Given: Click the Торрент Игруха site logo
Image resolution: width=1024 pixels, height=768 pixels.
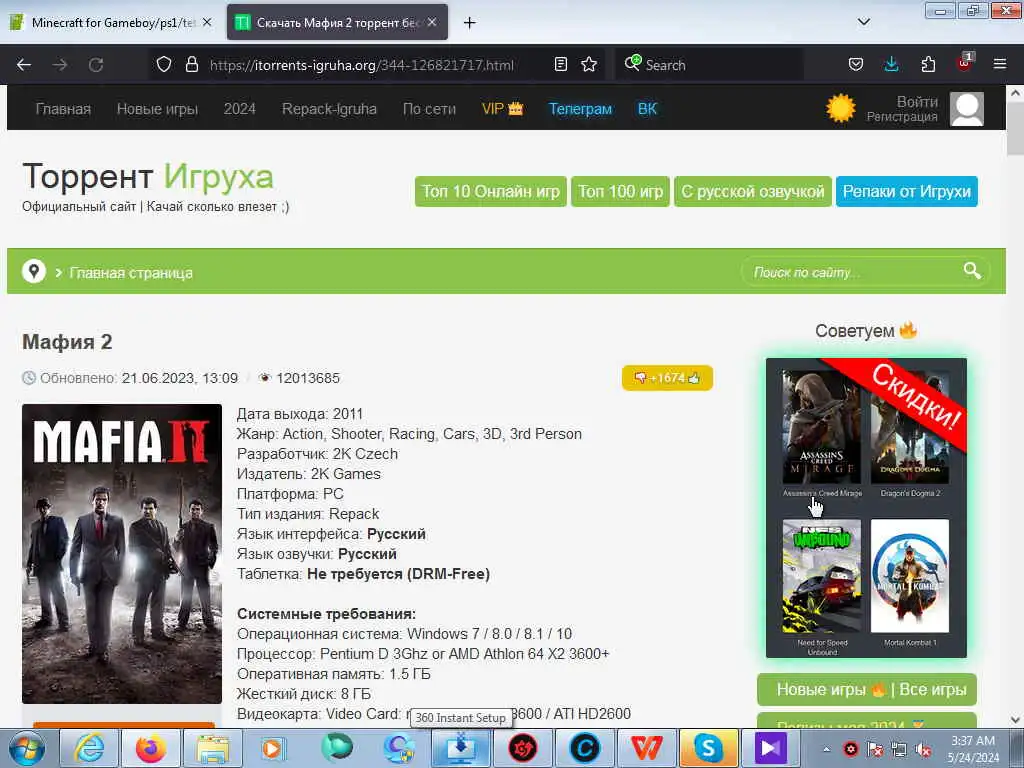Looking at the screenshot, I should [x=148, y=176].
